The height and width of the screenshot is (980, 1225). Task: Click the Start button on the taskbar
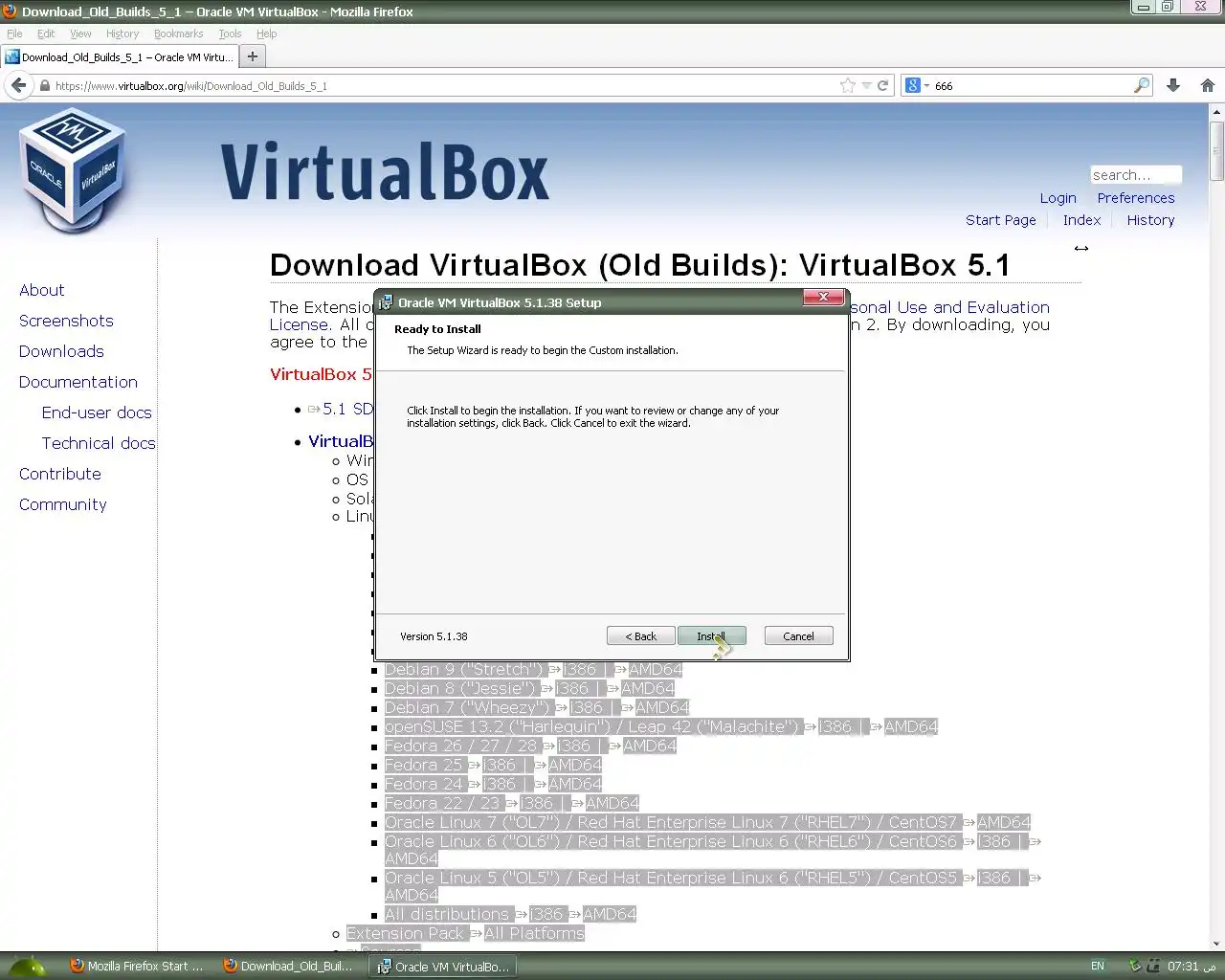26,967
